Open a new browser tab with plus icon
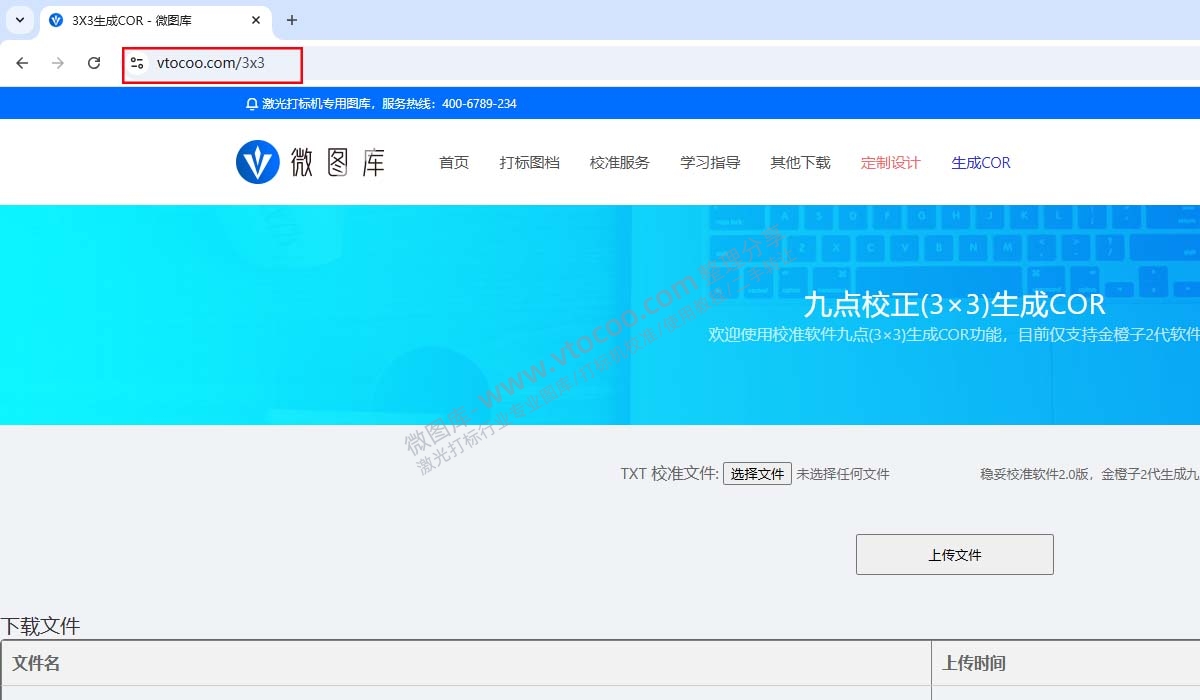 290,20
